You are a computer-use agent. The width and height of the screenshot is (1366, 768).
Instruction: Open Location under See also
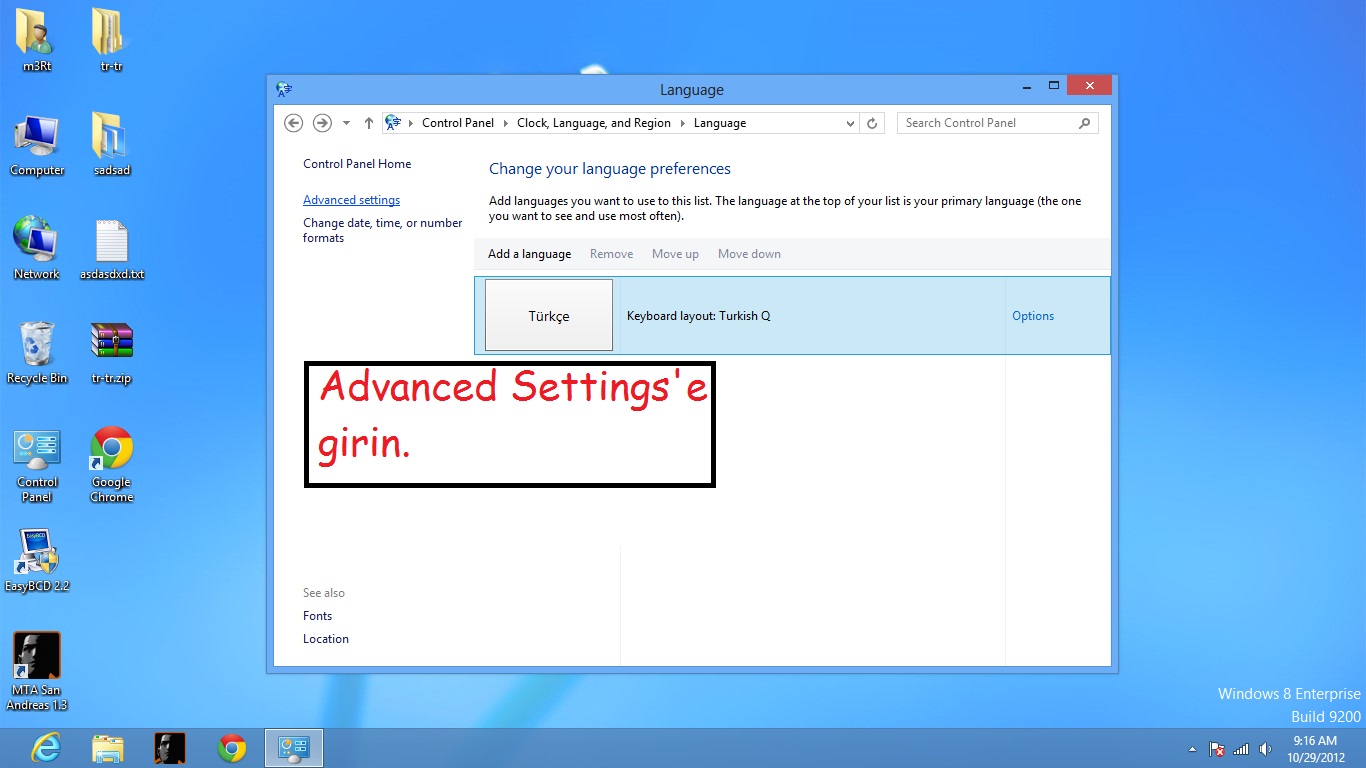[326, 639]
